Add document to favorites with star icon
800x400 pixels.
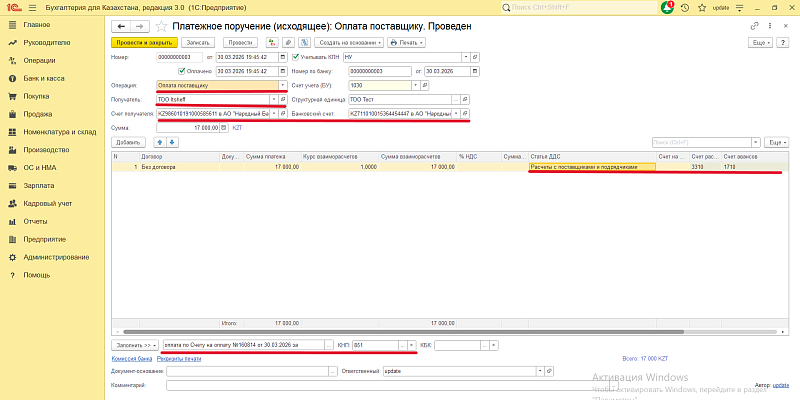[x=160, y=26]
